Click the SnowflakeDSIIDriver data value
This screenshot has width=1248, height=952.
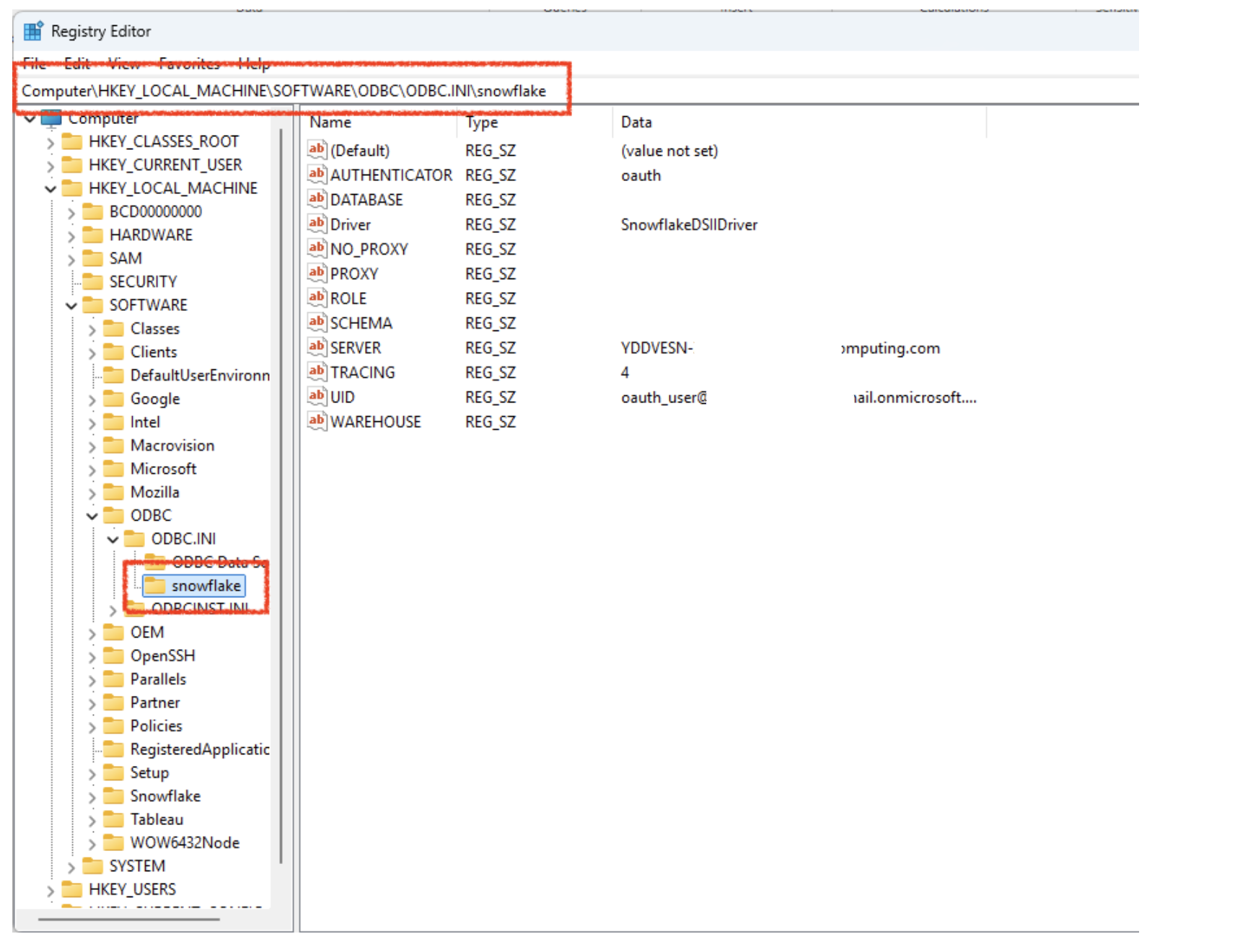tap(689, 224)
